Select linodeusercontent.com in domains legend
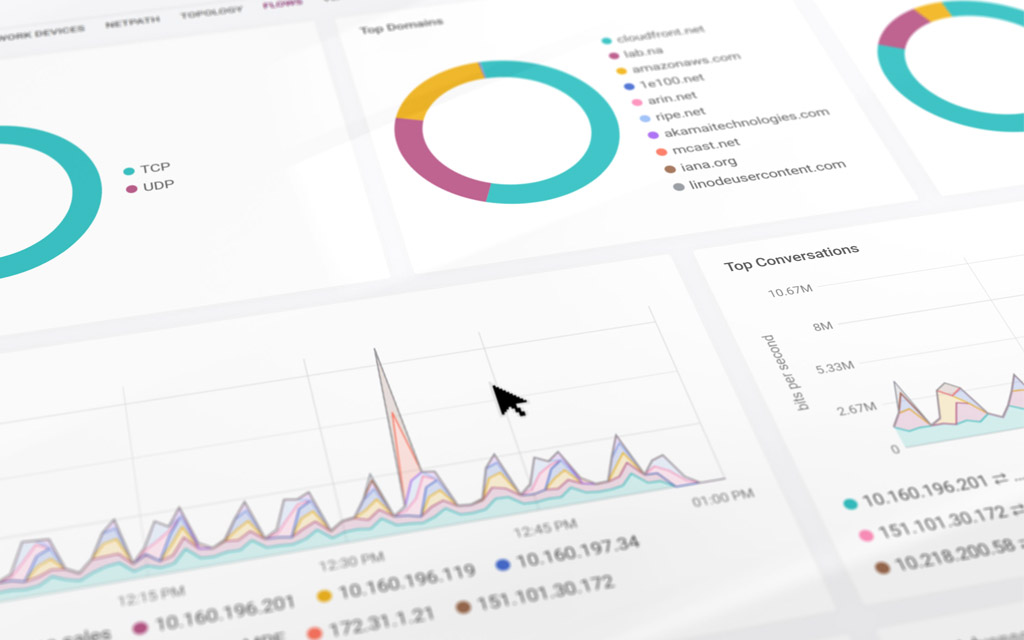 (760, 176)
